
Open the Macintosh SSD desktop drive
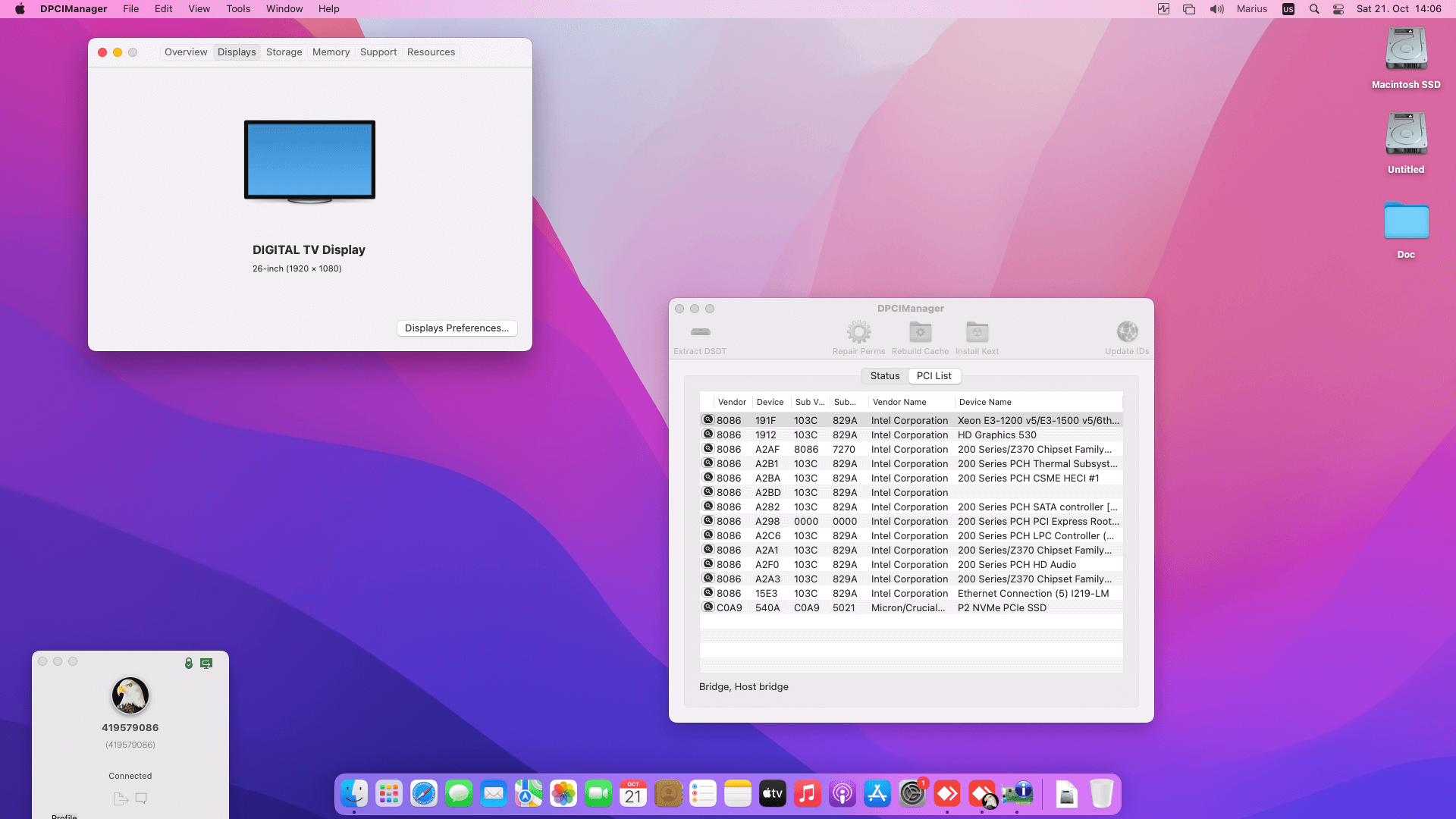[x=1406, y=52]
